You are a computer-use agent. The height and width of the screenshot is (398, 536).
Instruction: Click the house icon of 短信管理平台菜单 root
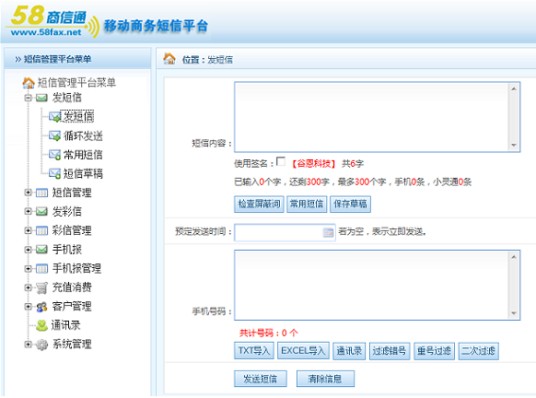[29, 82]
